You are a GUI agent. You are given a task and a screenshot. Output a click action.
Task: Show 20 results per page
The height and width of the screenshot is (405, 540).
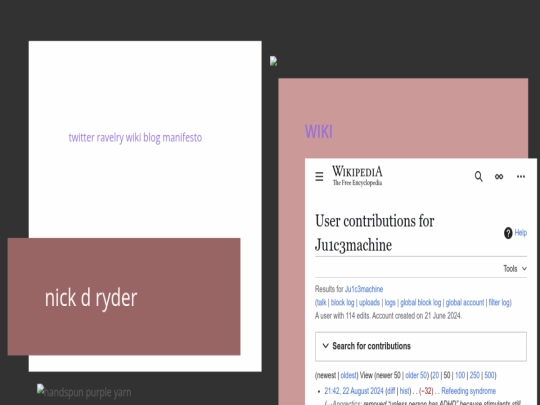(436, 375)
